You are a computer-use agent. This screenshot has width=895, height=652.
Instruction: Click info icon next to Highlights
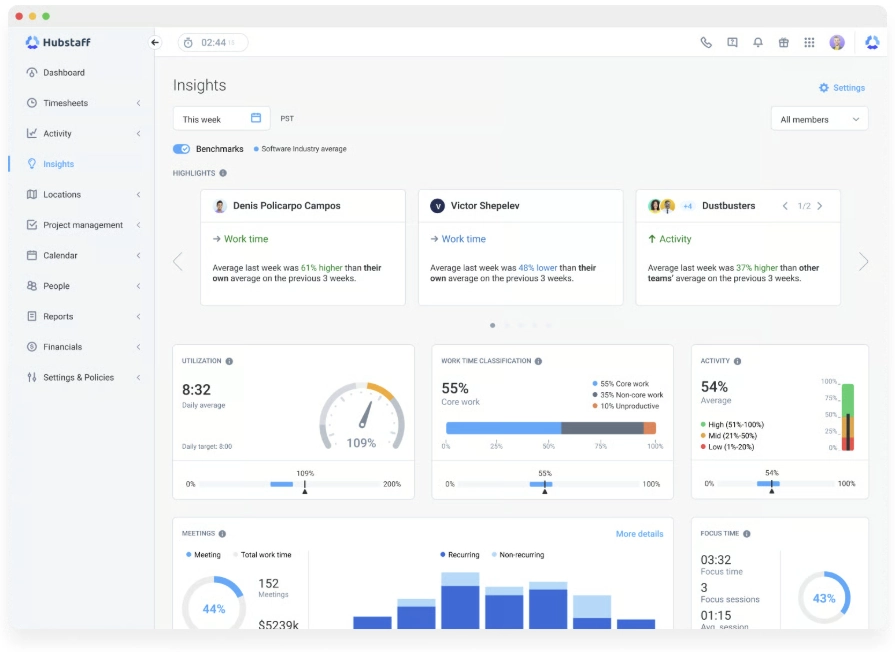coord(223,173)
